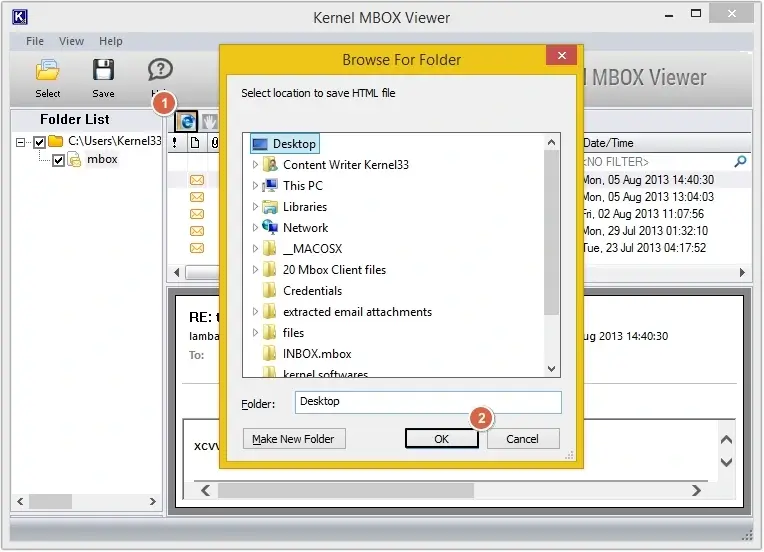Viewport: 764px width, 552px height.
Task: Click the INBOX.mbox folder icon
Action: coord(269,353)
